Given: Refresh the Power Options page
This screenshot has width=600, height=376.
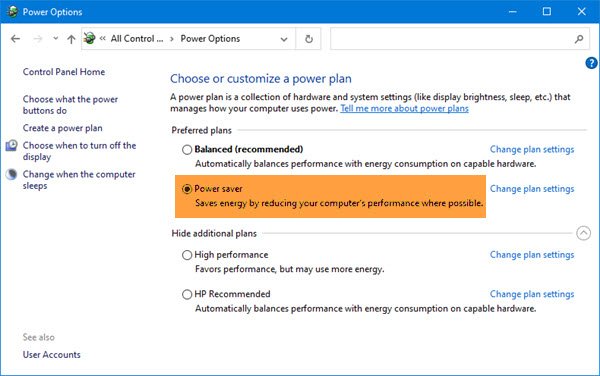Looking at the screenshot, I should [x=308, y=39].
